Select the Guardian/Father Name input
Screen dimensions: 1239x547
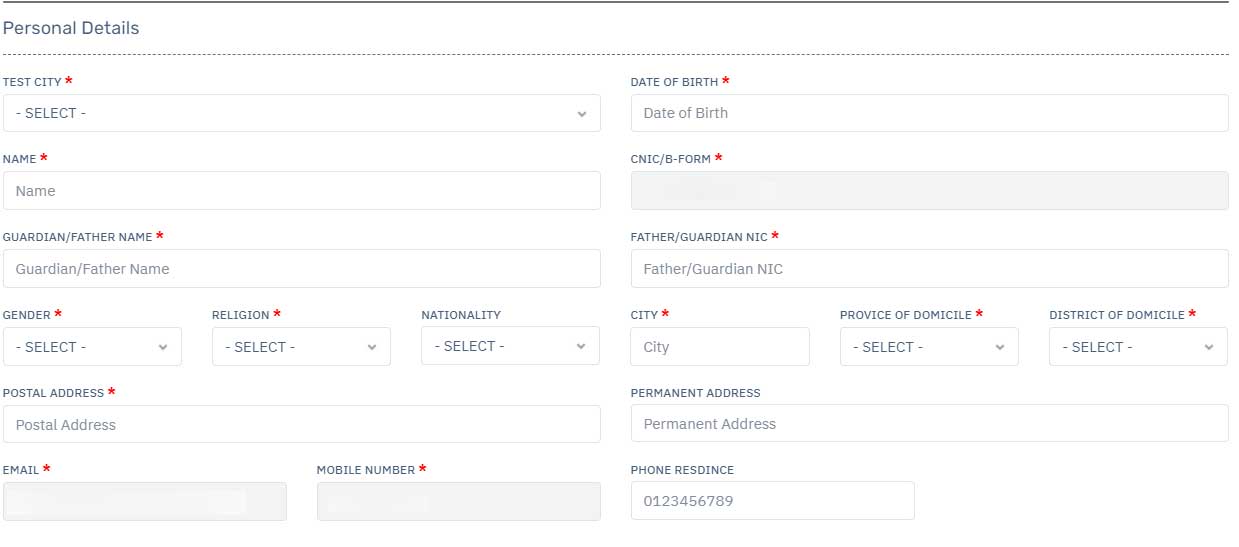point(302,269)
